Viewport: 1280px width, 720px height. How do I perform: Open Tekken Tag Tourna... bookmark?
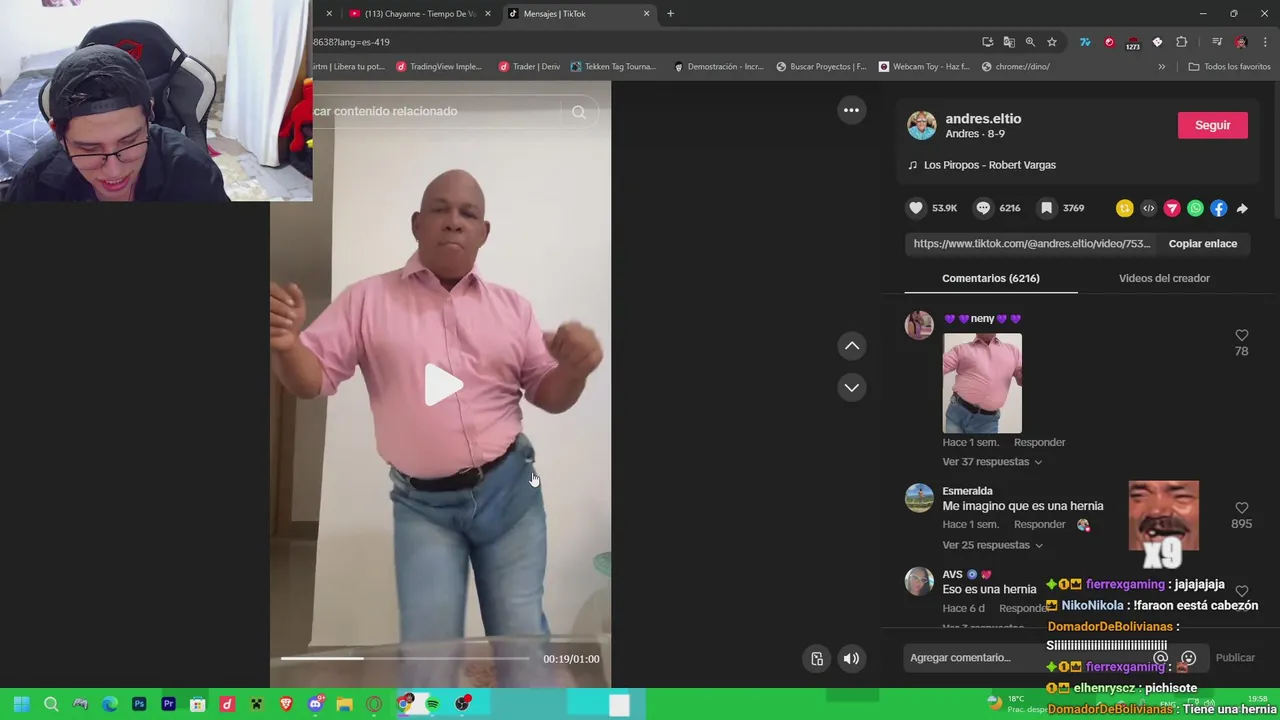pos(613,67)
